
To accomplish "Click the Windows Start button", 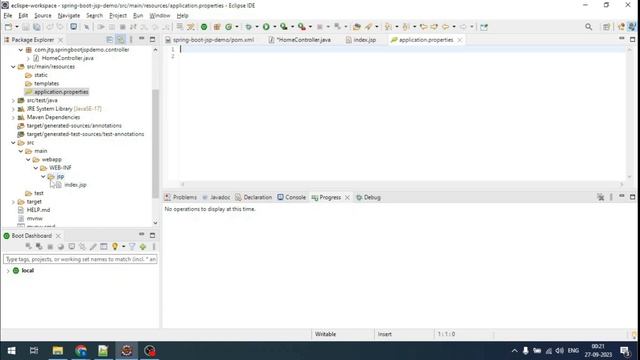I will [x=11, y=351].
